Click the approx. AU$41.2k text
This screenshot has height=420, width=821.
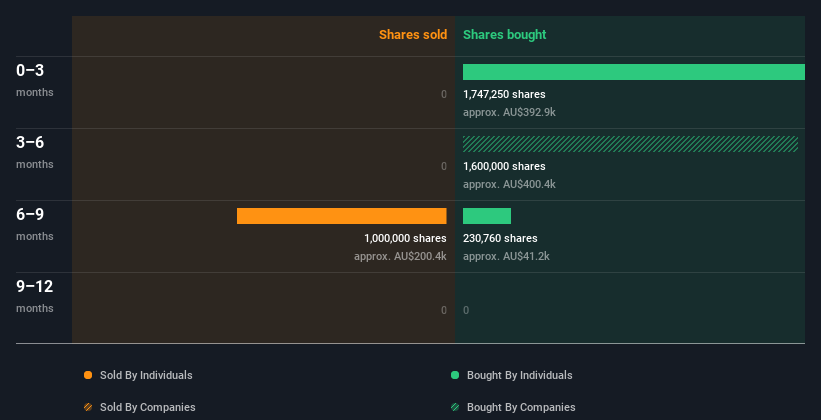[x=506, y=256]
